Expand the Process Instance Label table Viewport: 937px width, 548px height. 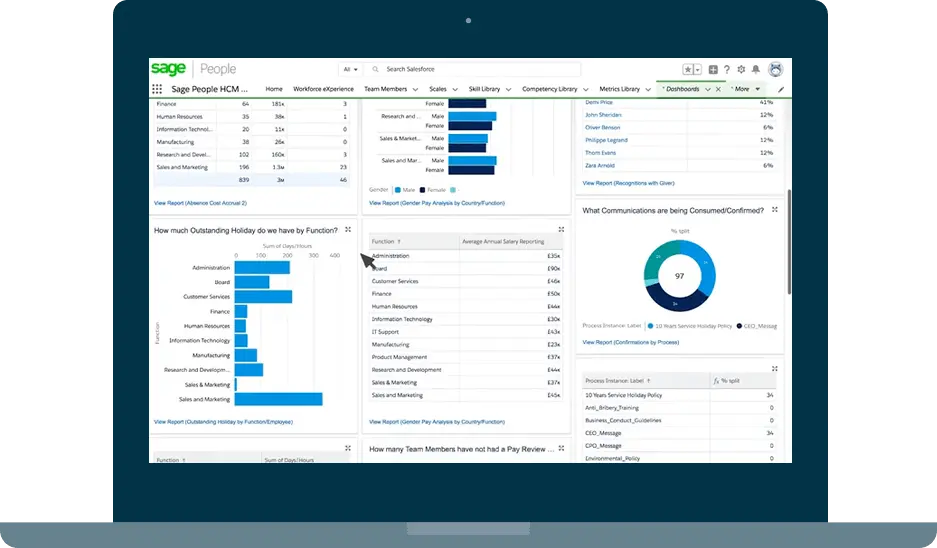pyautogui.click(x=774, y=369)
